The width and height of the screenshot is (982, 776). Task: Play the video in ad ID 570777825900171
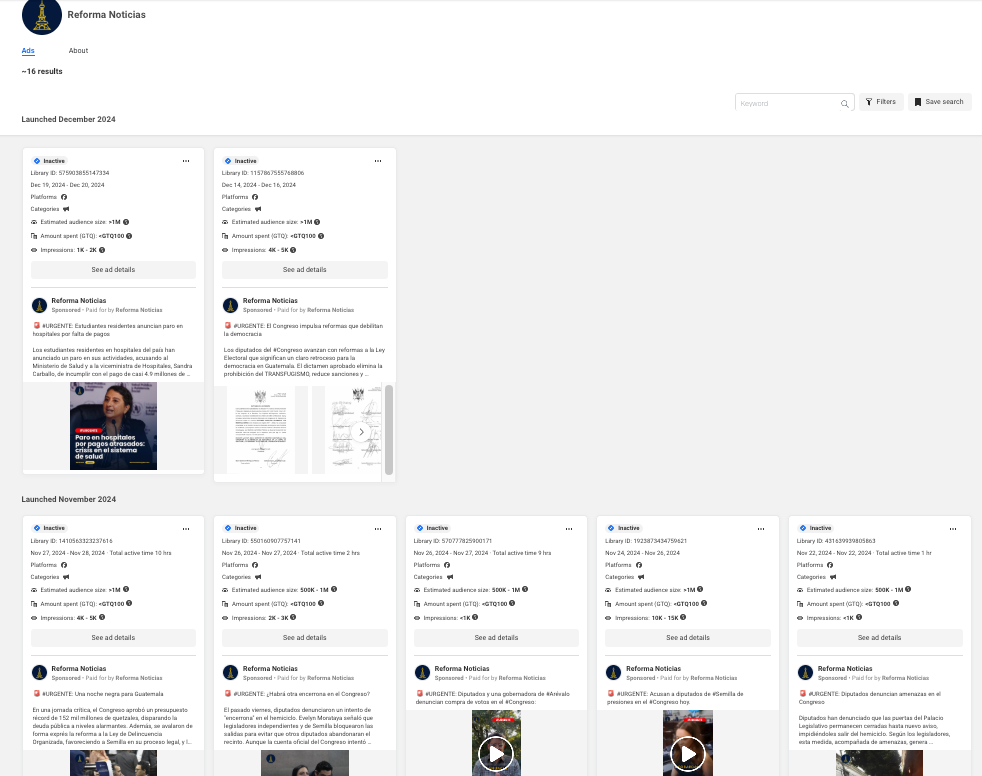496,754
